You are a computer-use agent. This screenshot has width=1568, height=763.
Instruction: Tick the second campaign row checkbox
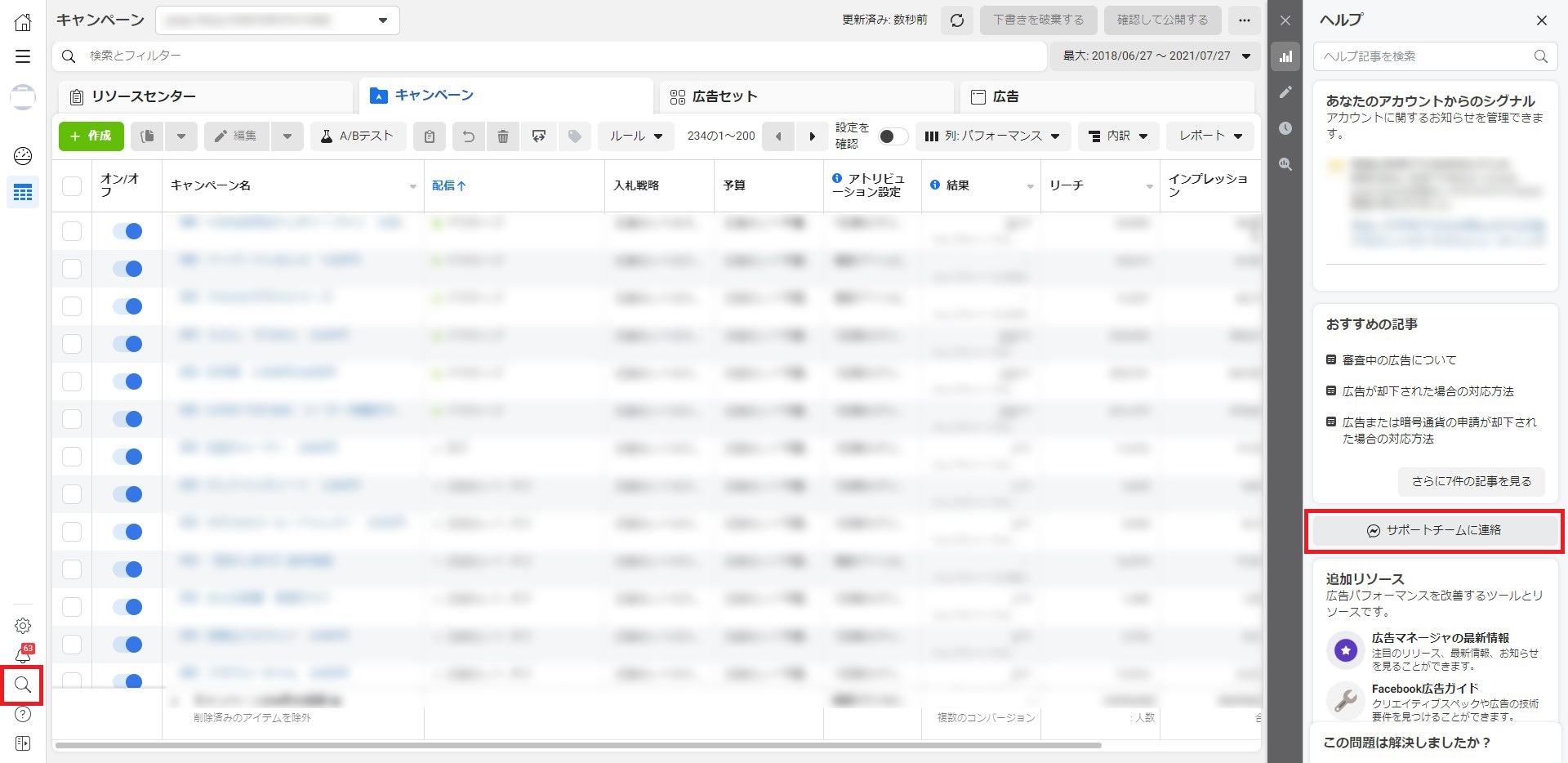(72, 269)
